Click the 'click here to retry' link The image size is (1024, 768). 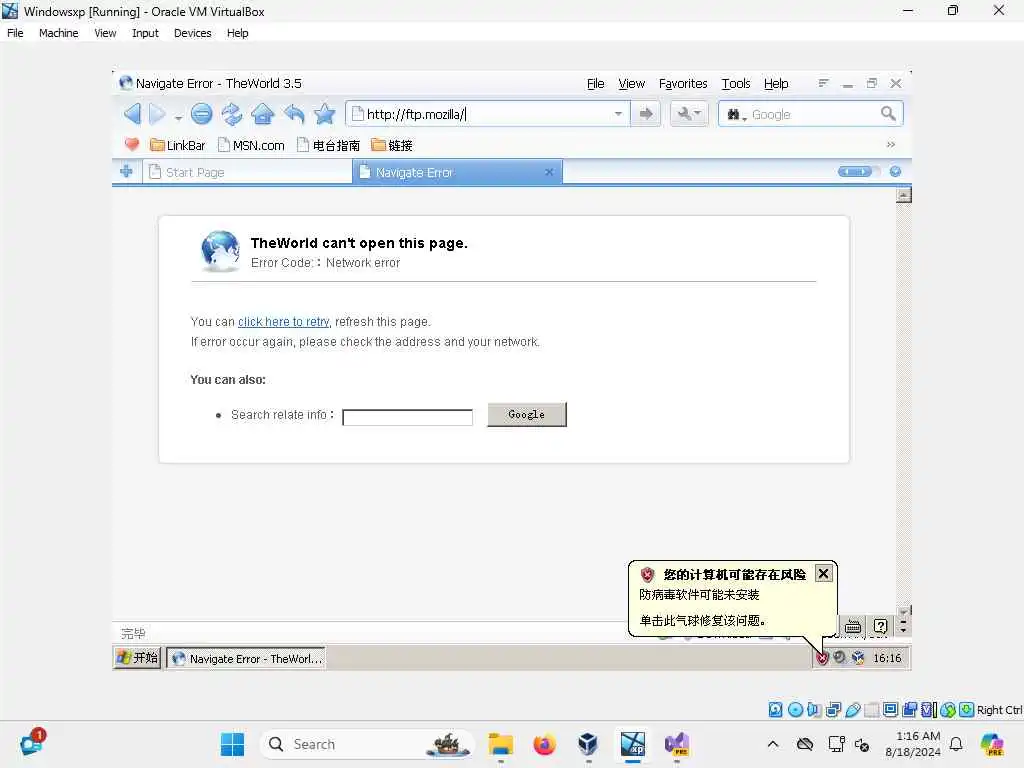tap(283, 321)
